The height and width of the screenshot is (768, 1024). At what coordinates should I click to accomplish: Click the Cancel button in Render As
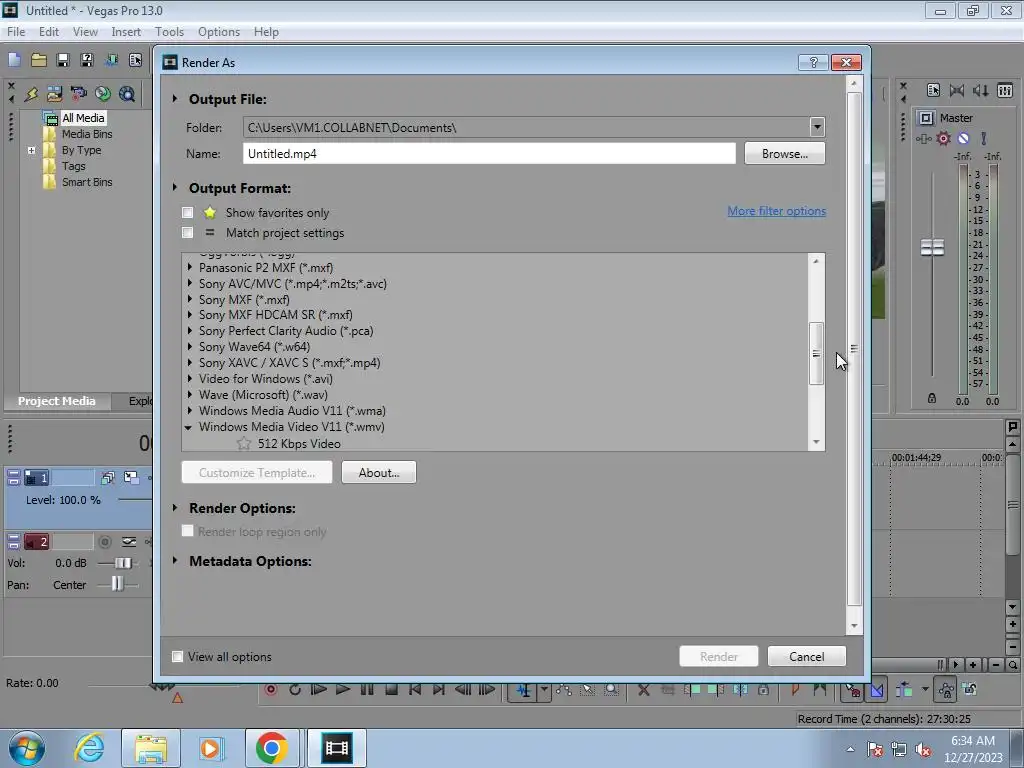coord(807,656)
